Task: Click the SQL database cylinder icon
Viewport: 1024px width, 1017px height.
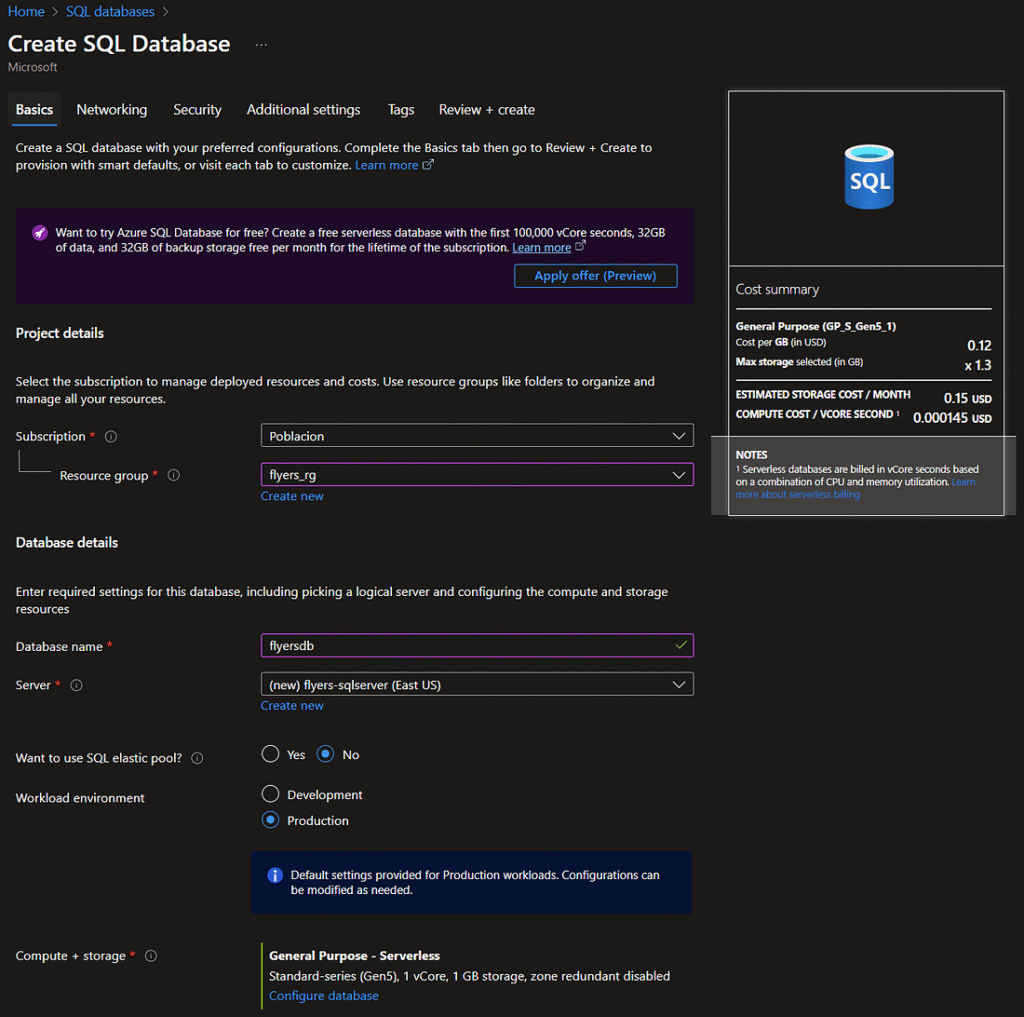Action: tap(869, 176)
